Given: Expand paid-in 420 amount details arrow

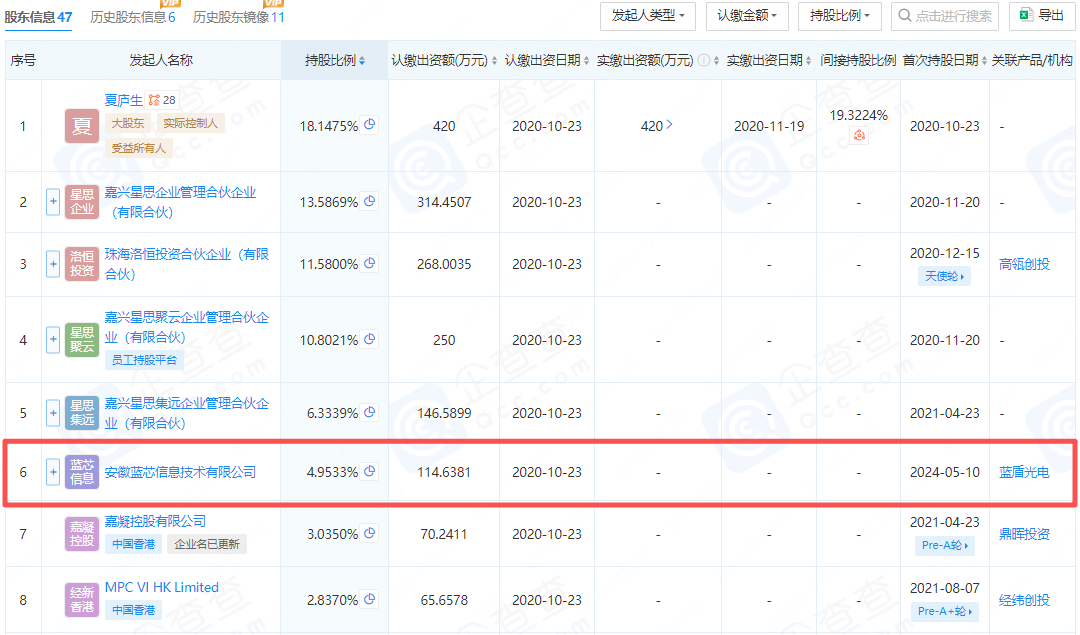Looking at the screenshot, I should [x=669, y=126].
